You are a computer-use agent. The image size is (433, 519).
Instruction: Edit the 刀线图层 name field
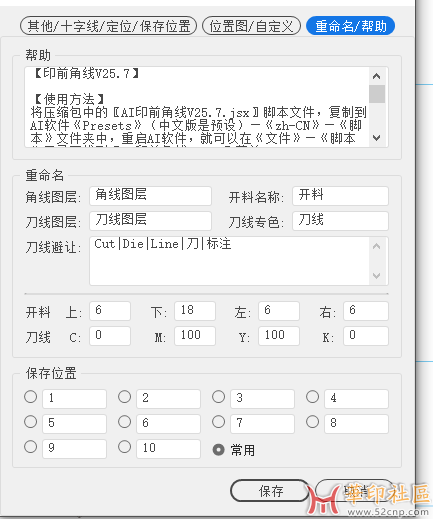(x=150, y=221)
